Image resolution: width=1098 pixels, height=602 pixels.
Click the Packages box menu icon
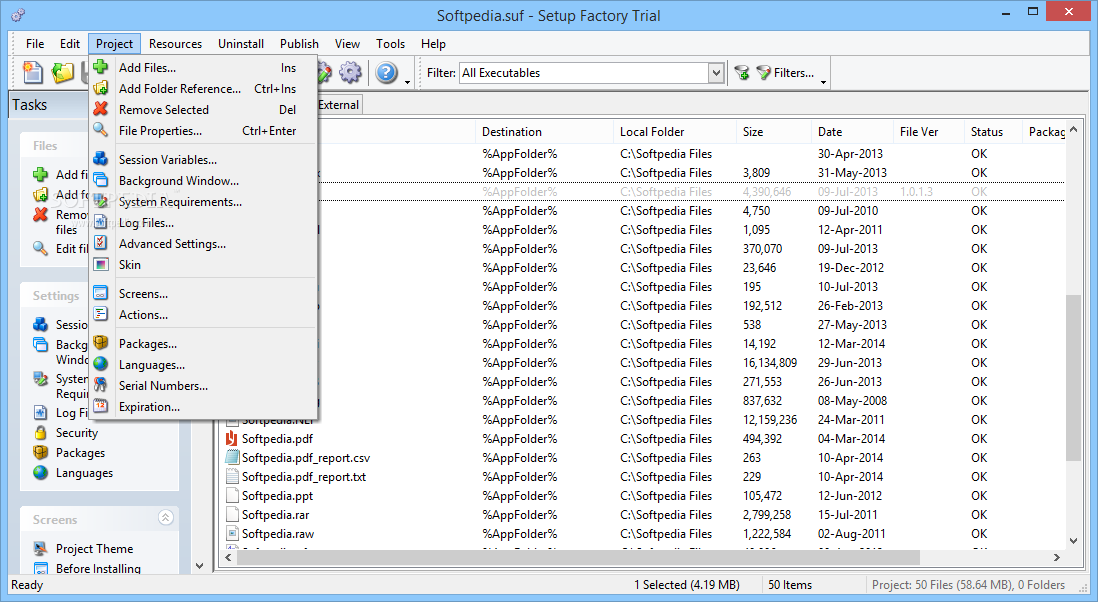click(x=101, y=343)
